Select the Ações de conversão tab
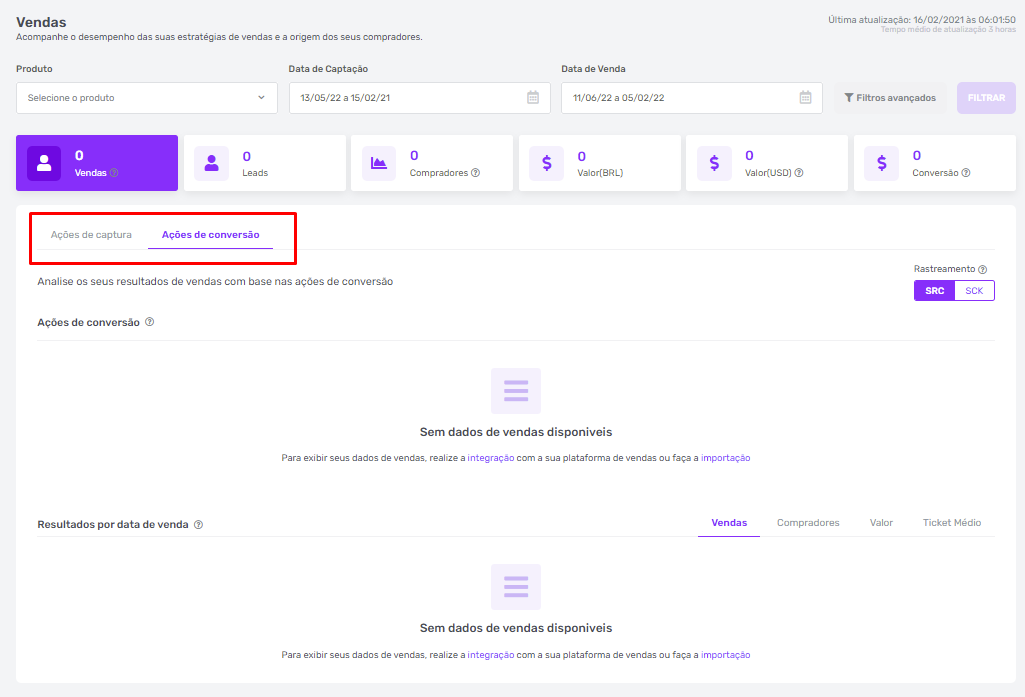The image size is (1025, 697). (210, 235)
